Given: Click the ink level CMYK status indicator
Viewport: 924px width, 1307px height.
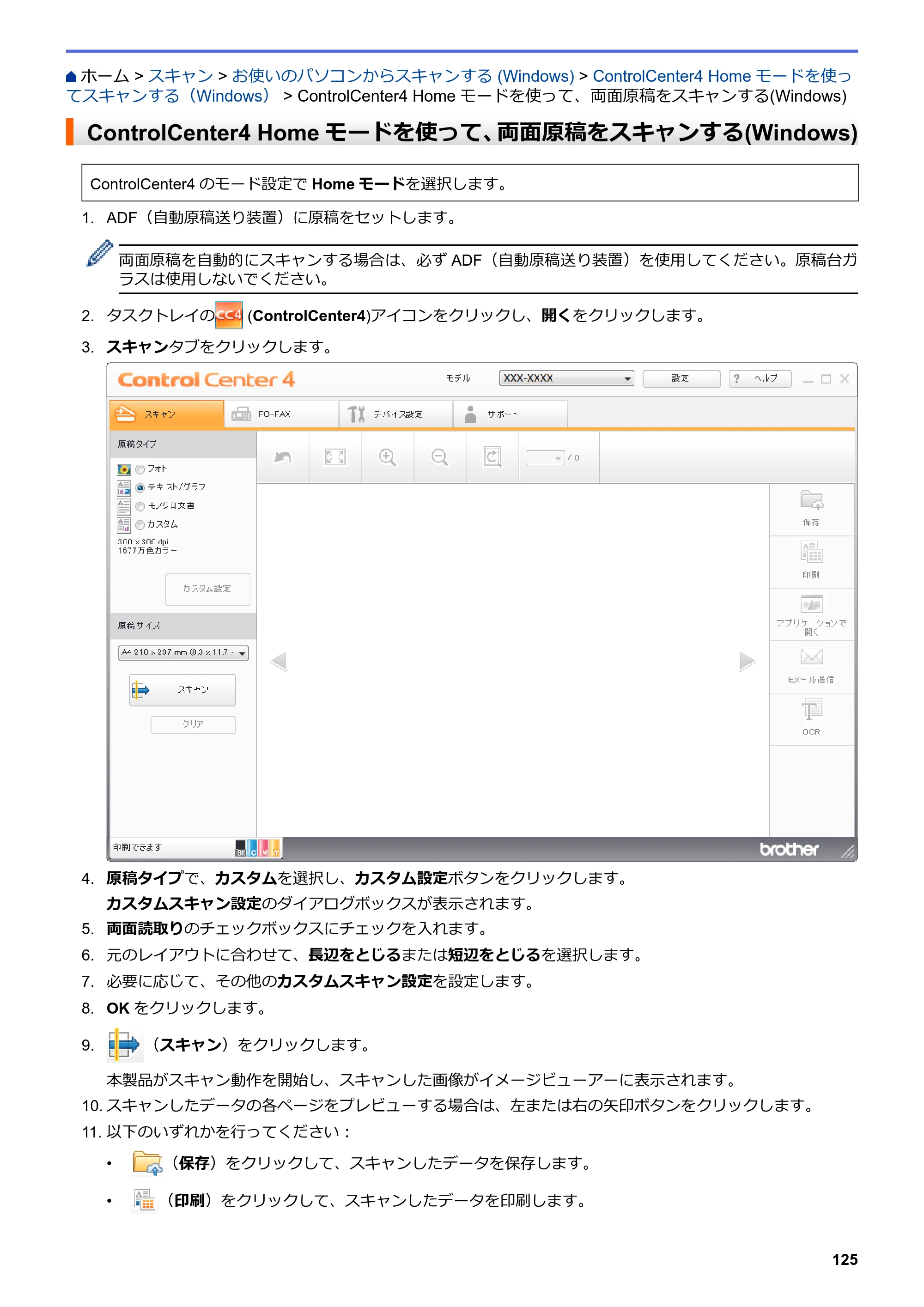Looking at the screenshot, I should coord(258,848).
